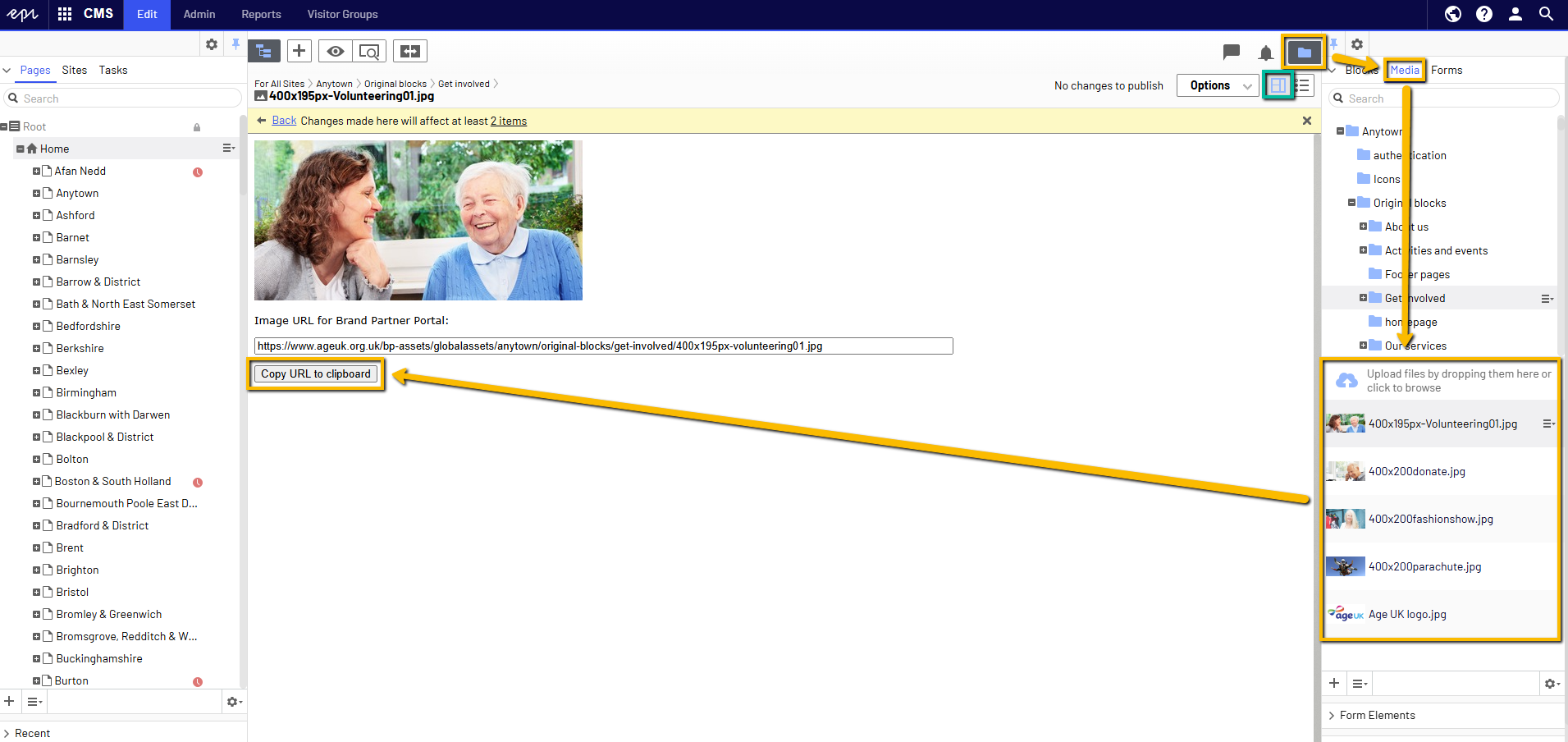The width and height of the screenshot is (1568, 742).
Task: Open the Options dropdown
Action: (x=1218, y=85)
